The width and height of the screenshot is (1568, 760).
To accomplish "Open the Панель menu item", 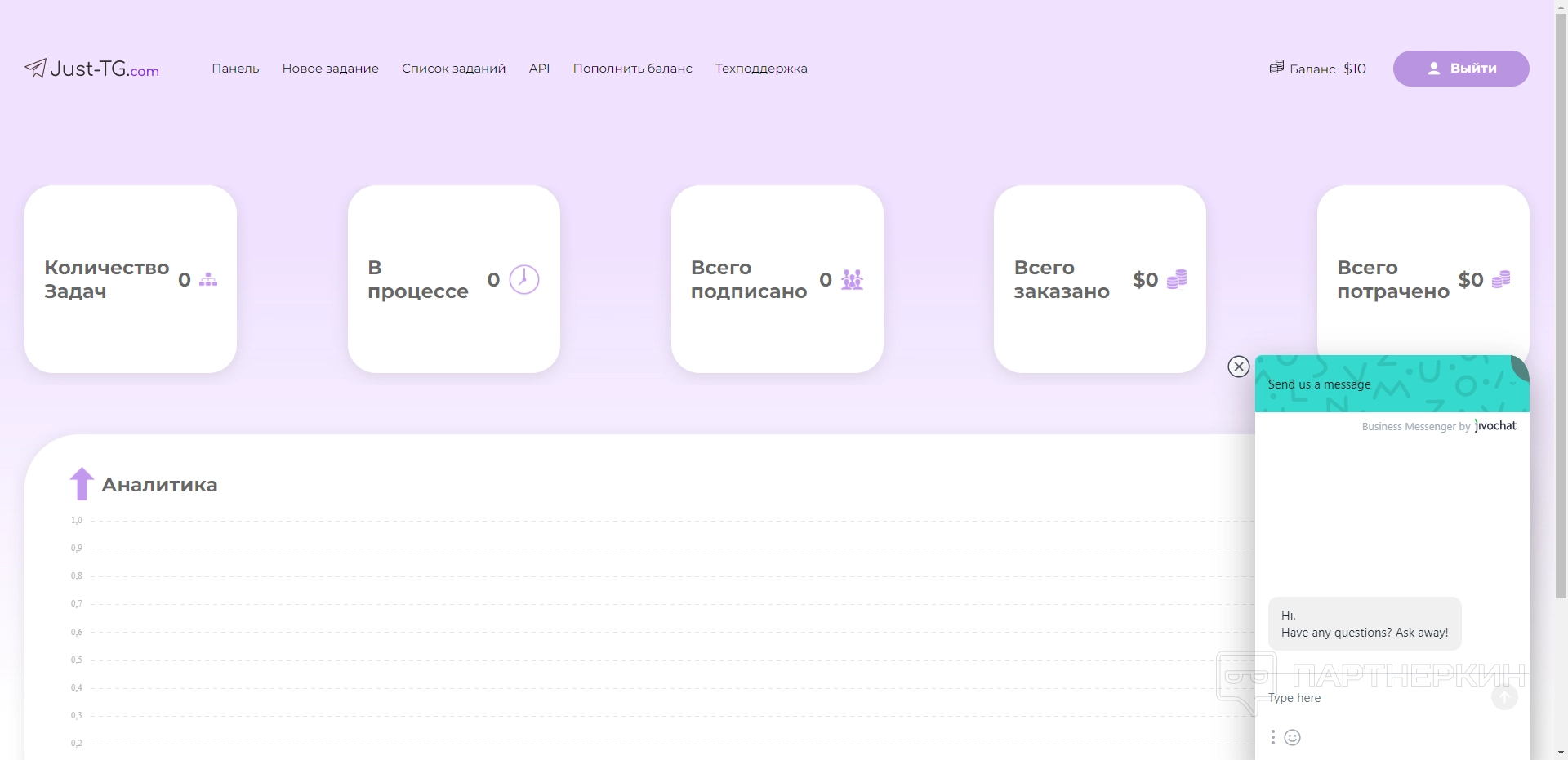I will [235, 69].
